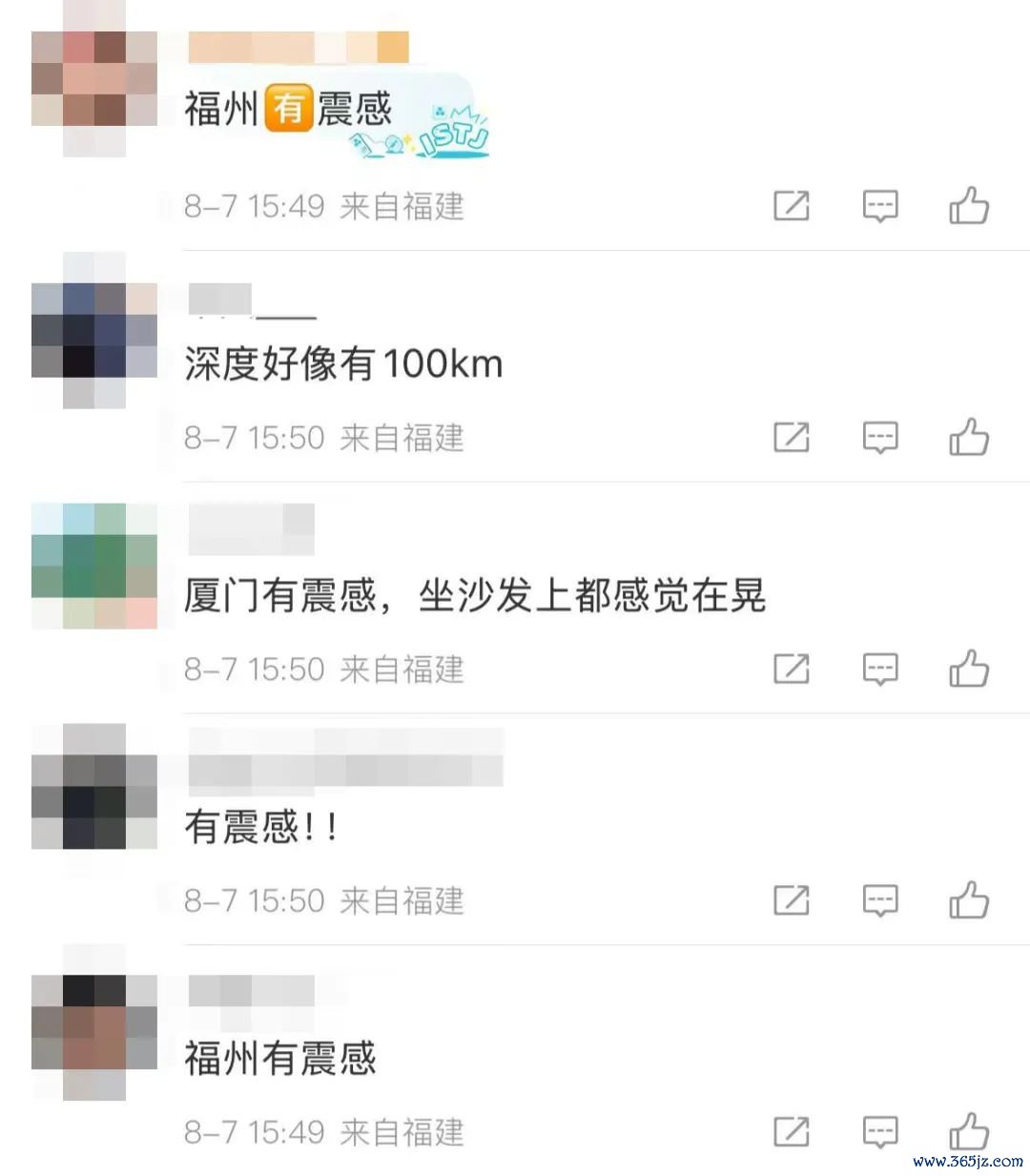
Task: Like the 有震感!! comment
Action: pos(969,900)
